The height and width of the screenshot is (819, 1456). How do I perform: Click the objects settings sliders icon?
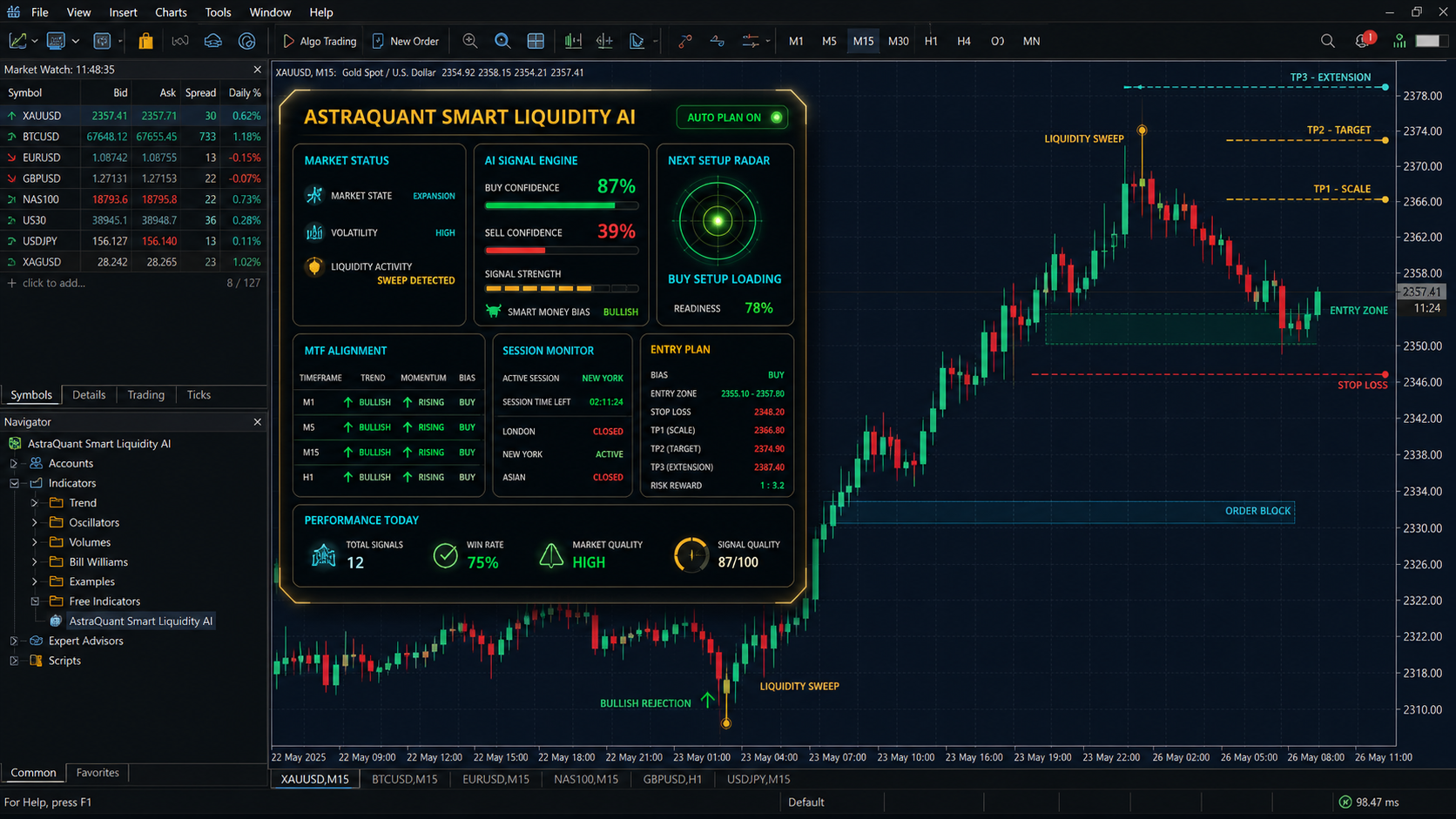(751, 41)
